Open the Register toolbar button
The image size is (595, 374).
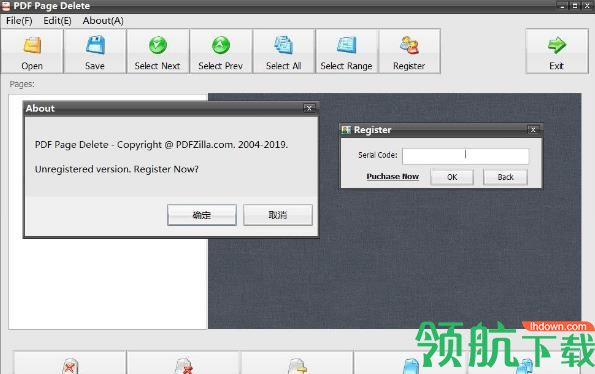(409, 51)
